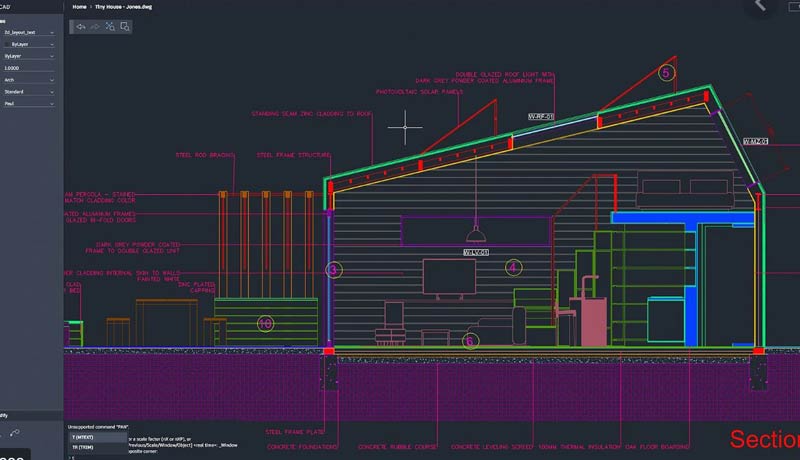
Task: Click the Redo arrow in the toolbar
Action: (95, 27)
